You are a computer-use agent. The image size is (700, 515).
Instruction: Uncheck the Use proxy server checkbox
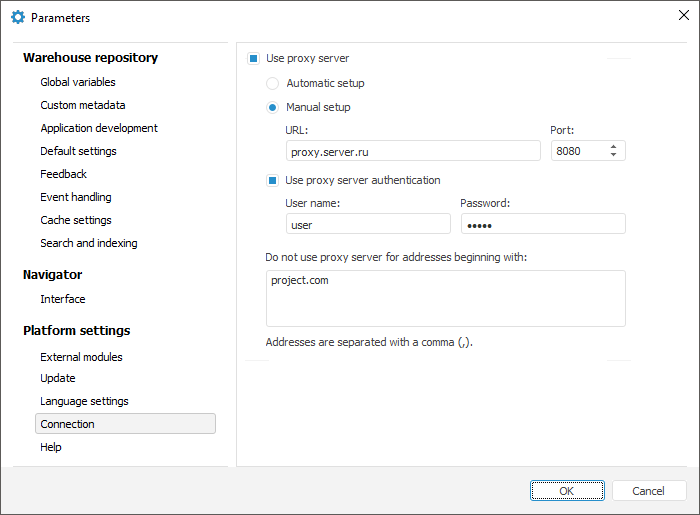tap(254, 59)
